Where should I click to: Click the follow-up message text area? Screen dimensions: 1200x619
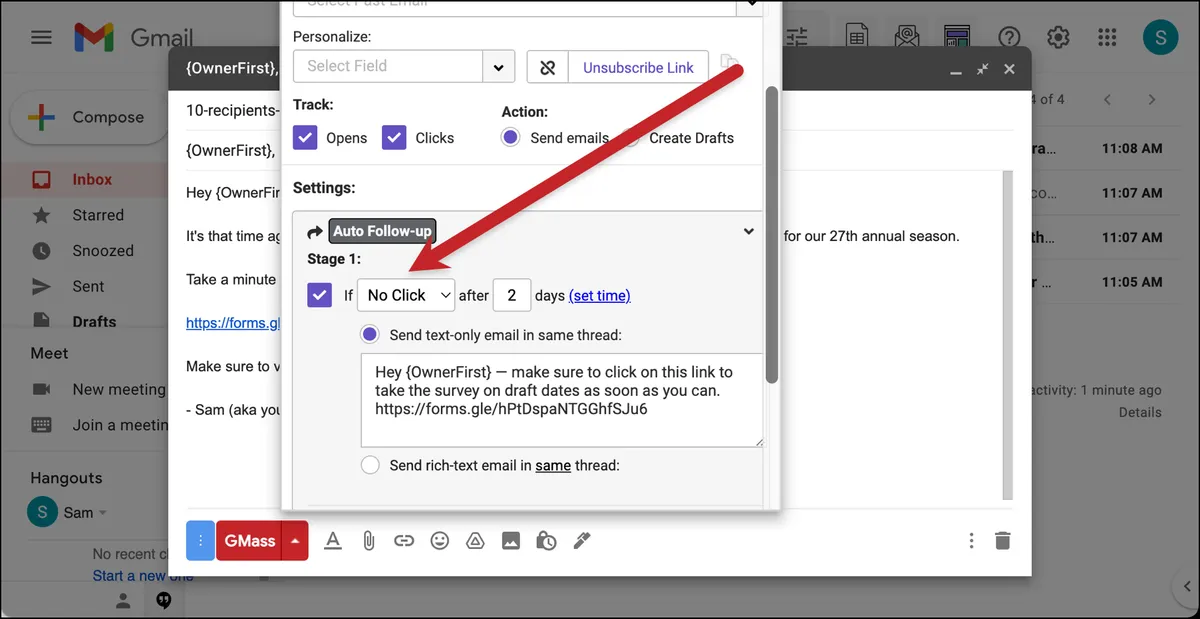coord(562,400)
